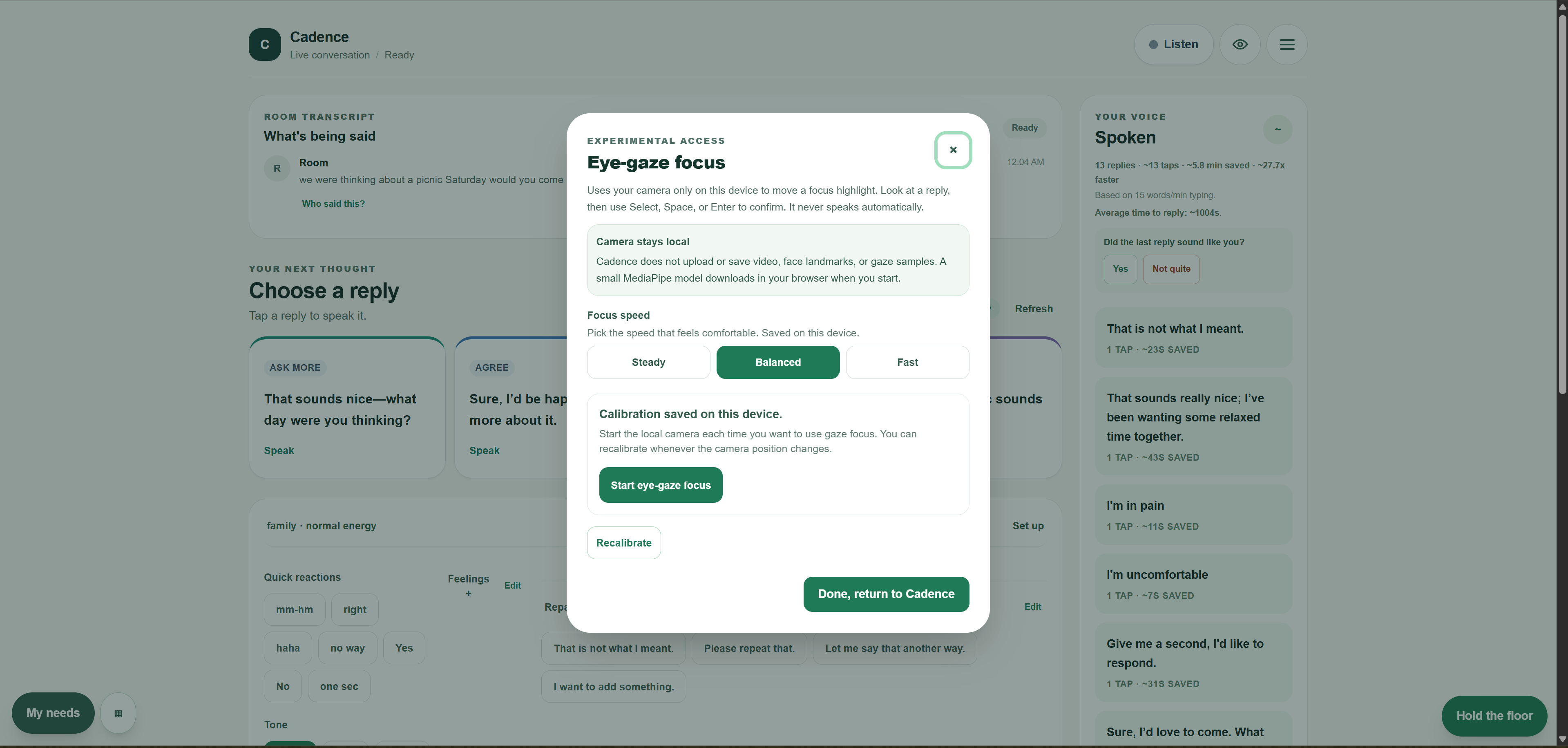Tap the haha quick reaction
1568x748 pixels.
tap(288, 648)
